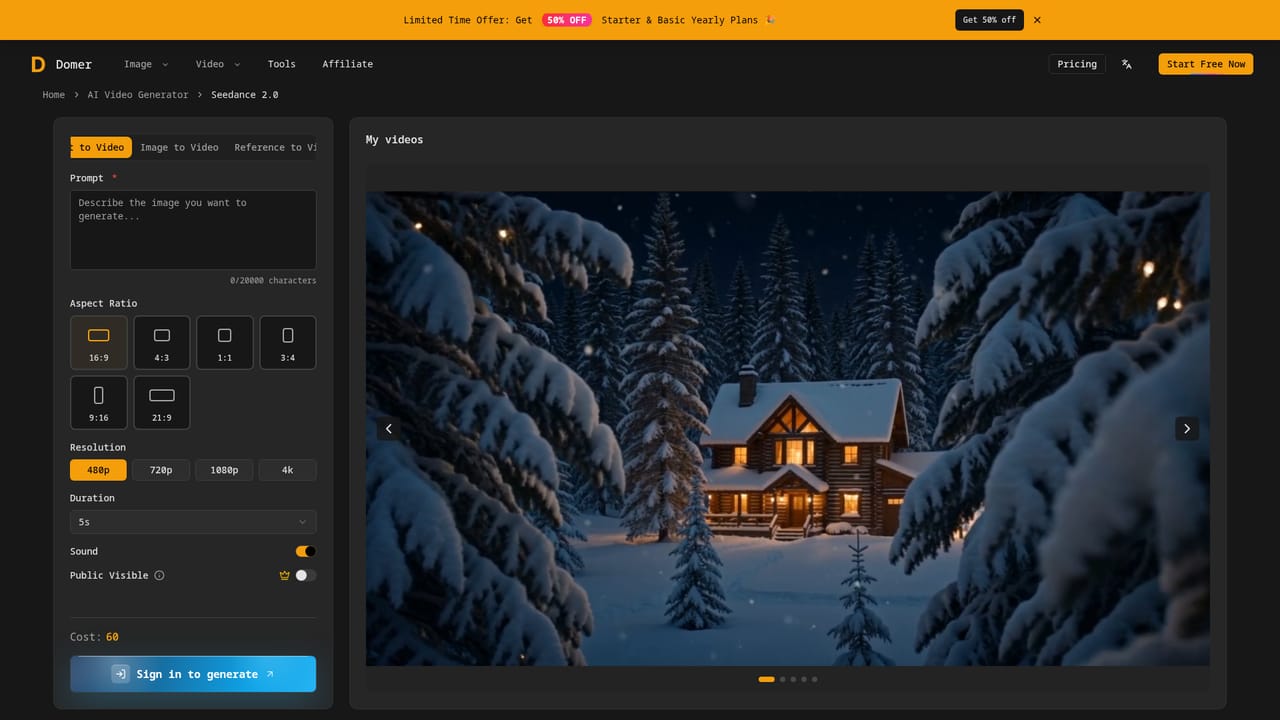Choose 1080p resolution

pos(224,470)
